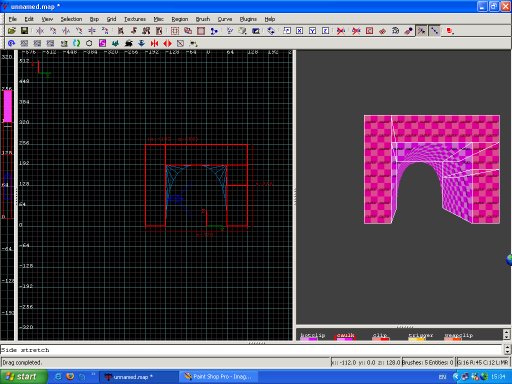Put caps on the current patch
This screenshot has width=512, height=384.
(x=408, y=31)
